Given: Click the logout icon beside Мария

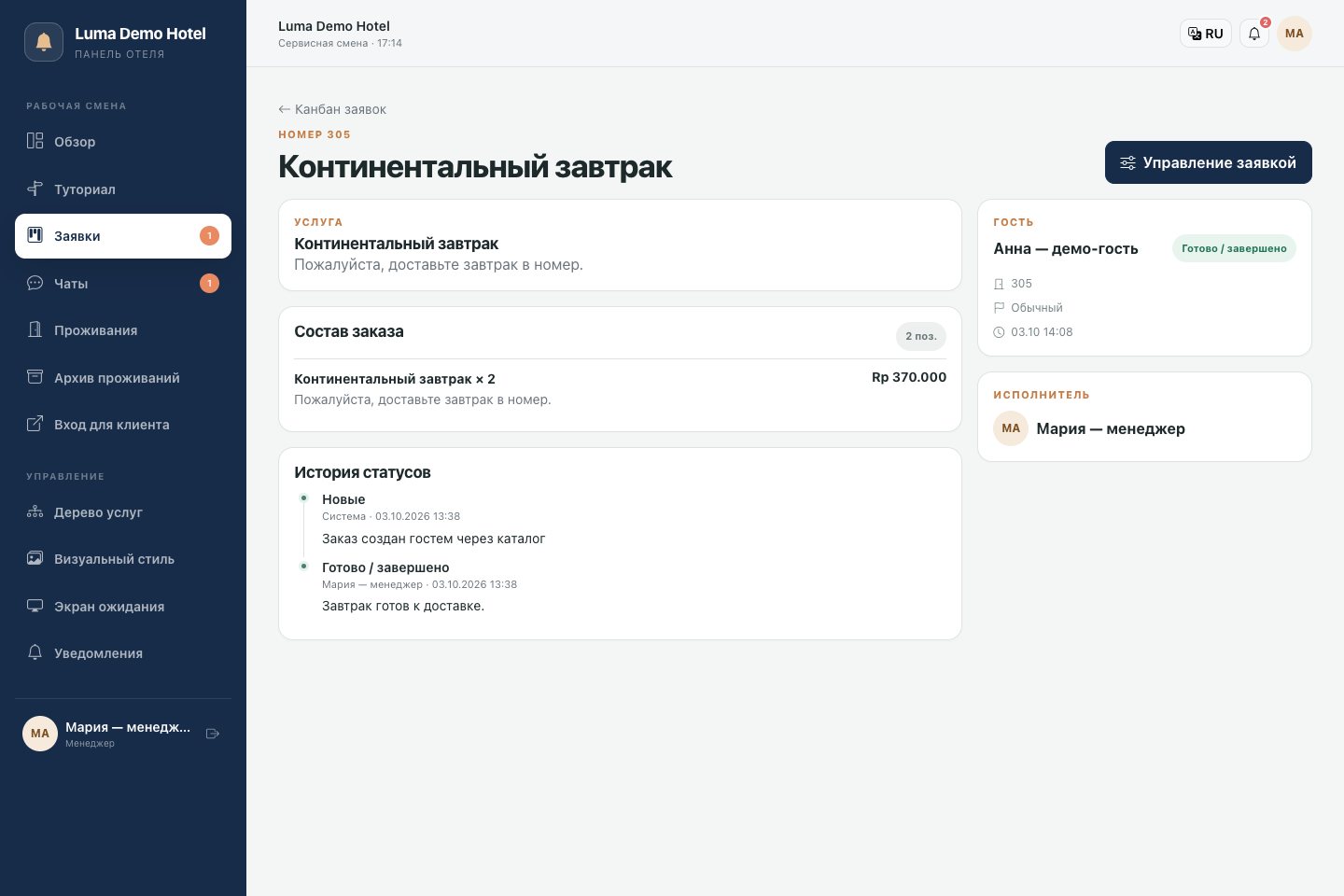Looking at the screenshot, I should [213, 734].
